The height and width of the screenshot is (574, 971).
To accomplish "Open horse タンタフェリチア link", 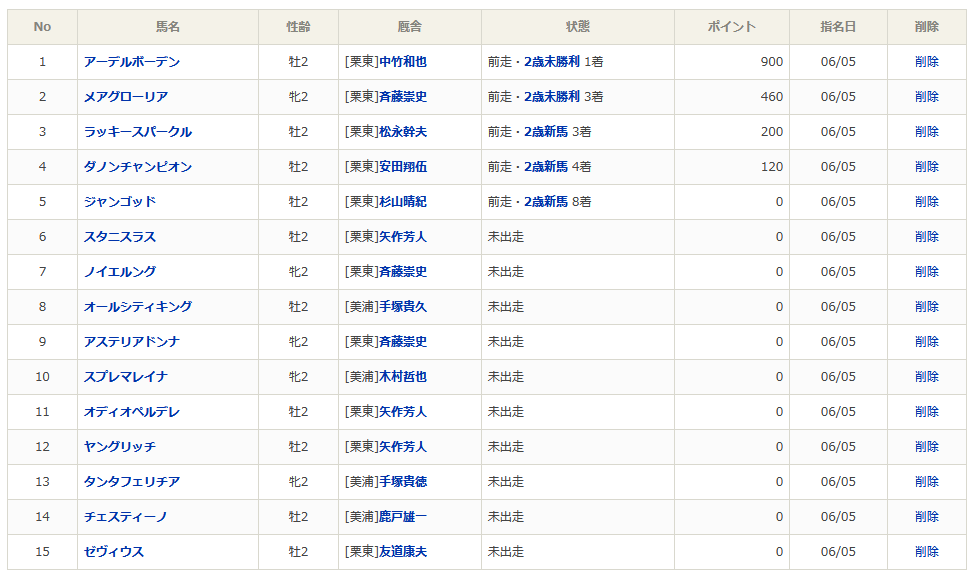I will pyautogui.click(x=132, y=482).
